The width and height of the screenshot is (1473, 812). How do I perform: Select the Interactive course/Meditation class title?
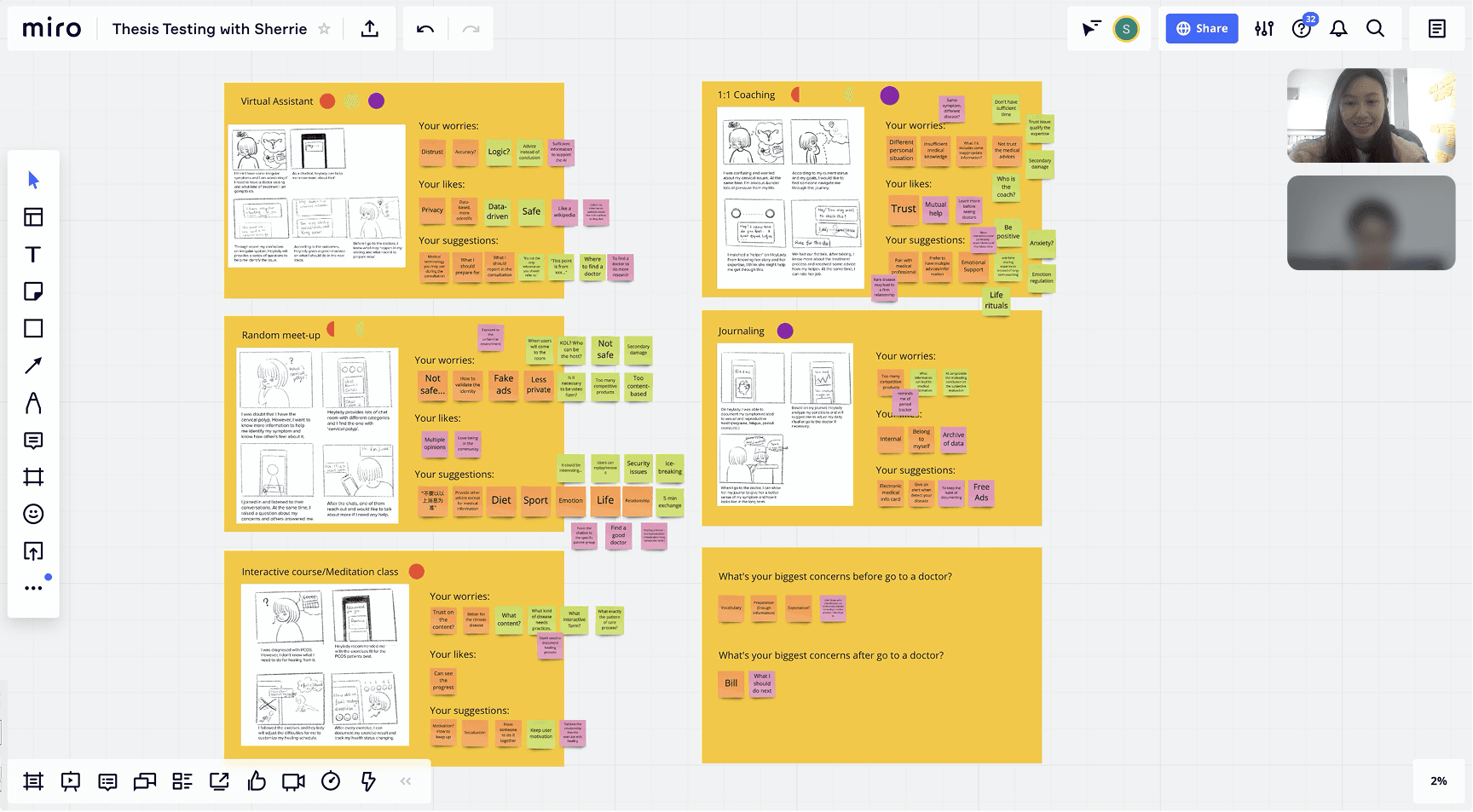point(320,573)
